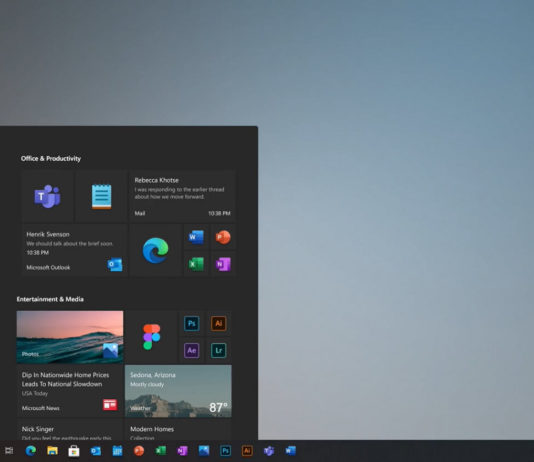Open Photoshop tile in Start menu
This screenshot has width=534, height=462.
[192, 323]
